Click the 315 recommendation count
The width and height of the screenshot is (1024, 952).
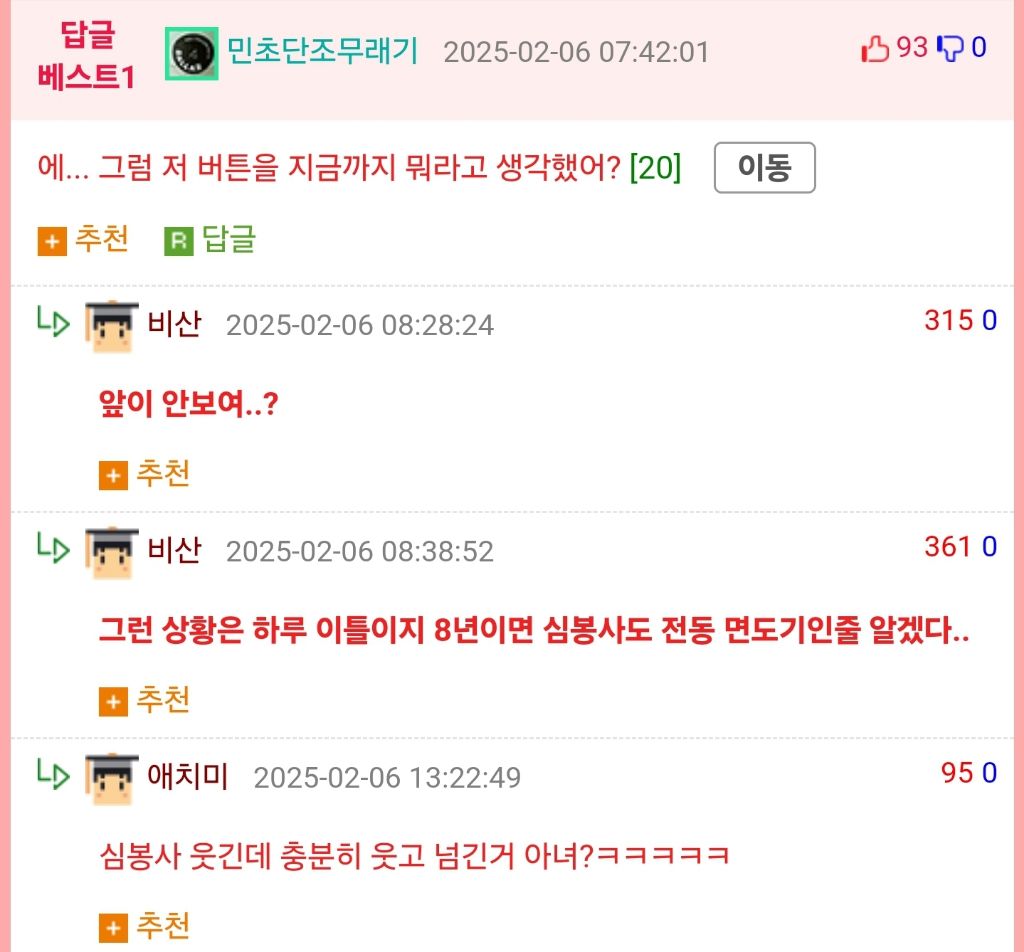(x=948, y=321)
